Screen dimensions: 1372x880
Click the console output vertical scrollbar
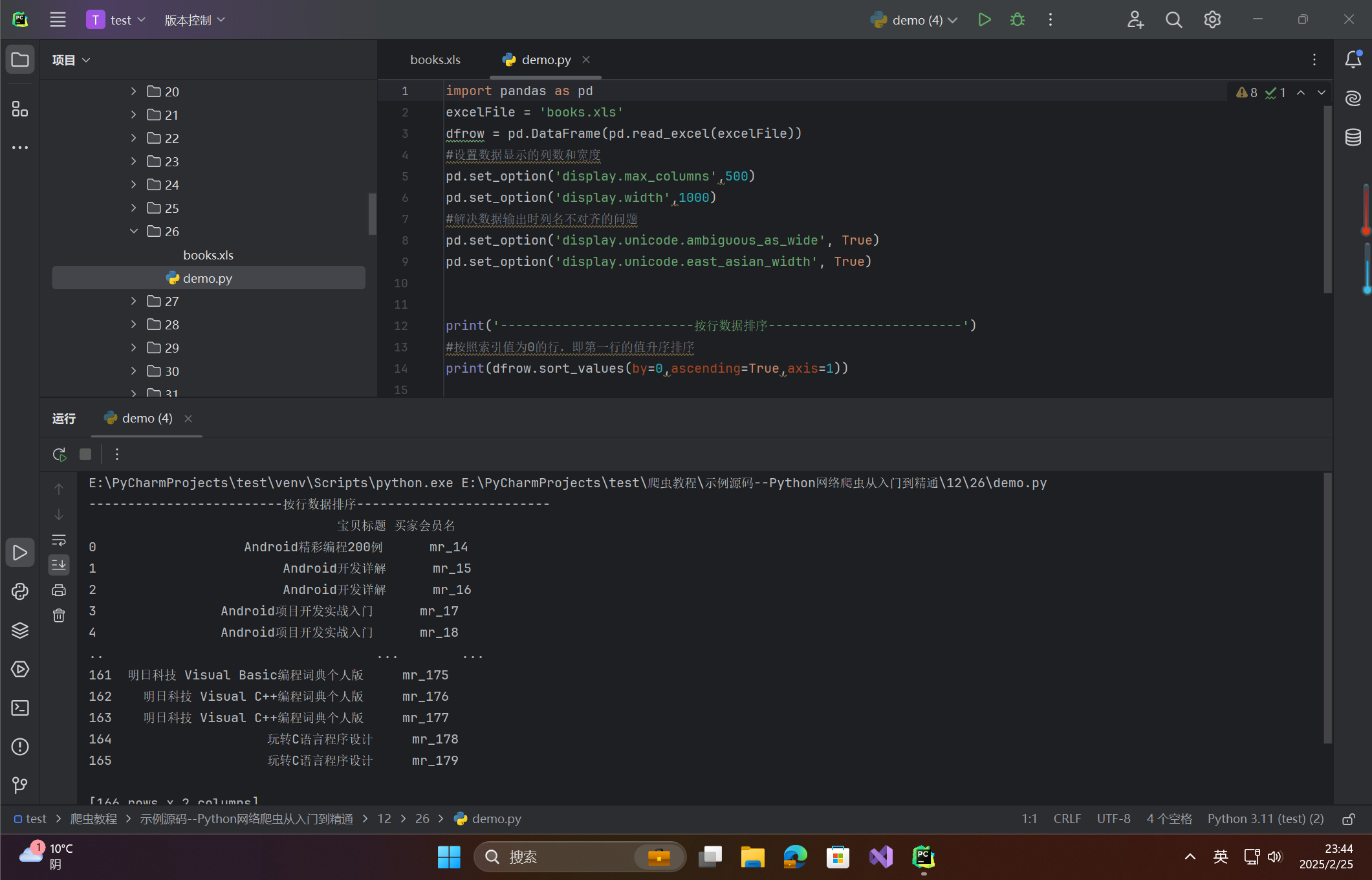pyautogui.click(x=1328, y=608)
